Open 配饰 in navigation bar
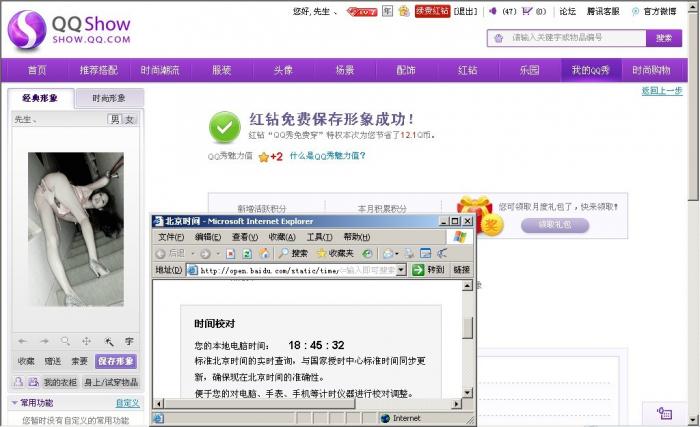700x427 pixels. [406, 70]
